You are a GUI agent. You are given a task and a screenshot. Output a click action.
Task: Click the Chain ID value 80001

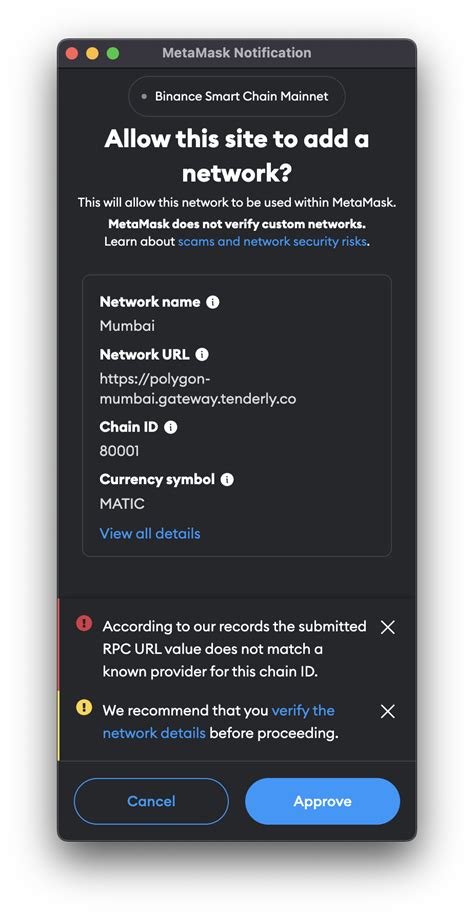(x=119, y=451)
